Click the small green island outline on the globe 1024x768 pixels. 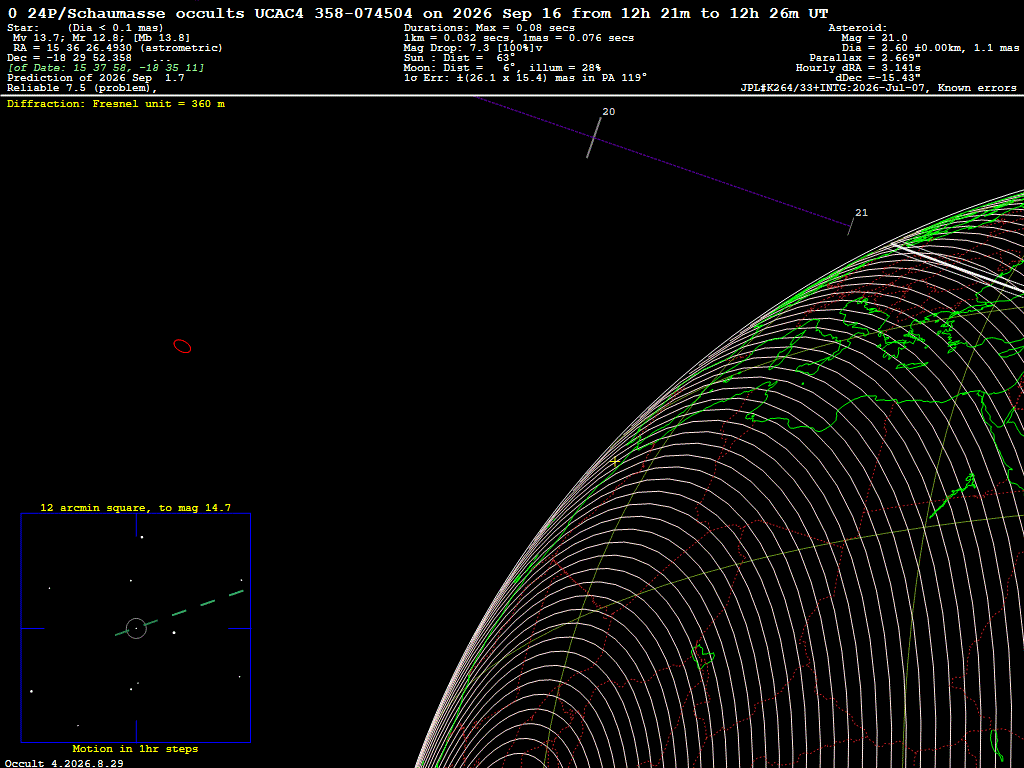tap(703, 656)
